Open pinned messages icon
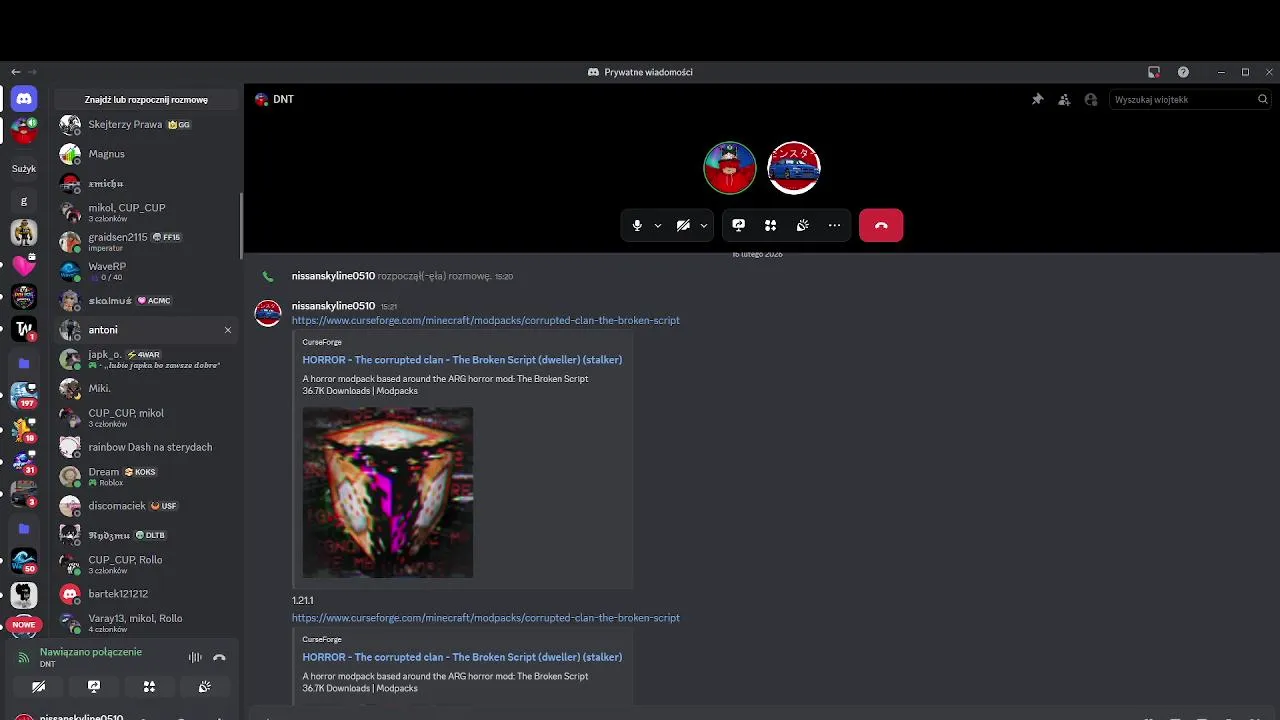Image resolution: width=1280 pixels, height=720 pixels. coord(1037,99)
